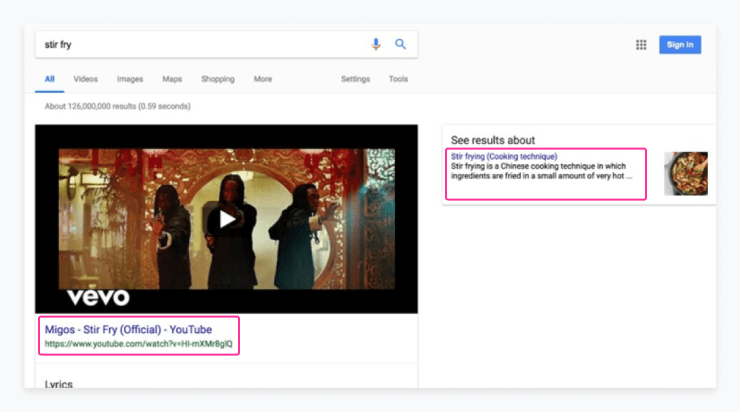Click the 'About 126,000,000 results' text
The image size is (740, 412).
click(x=118, y=106)
